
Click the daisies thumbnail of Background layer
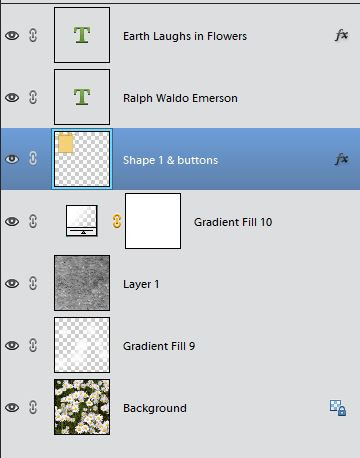82,407
